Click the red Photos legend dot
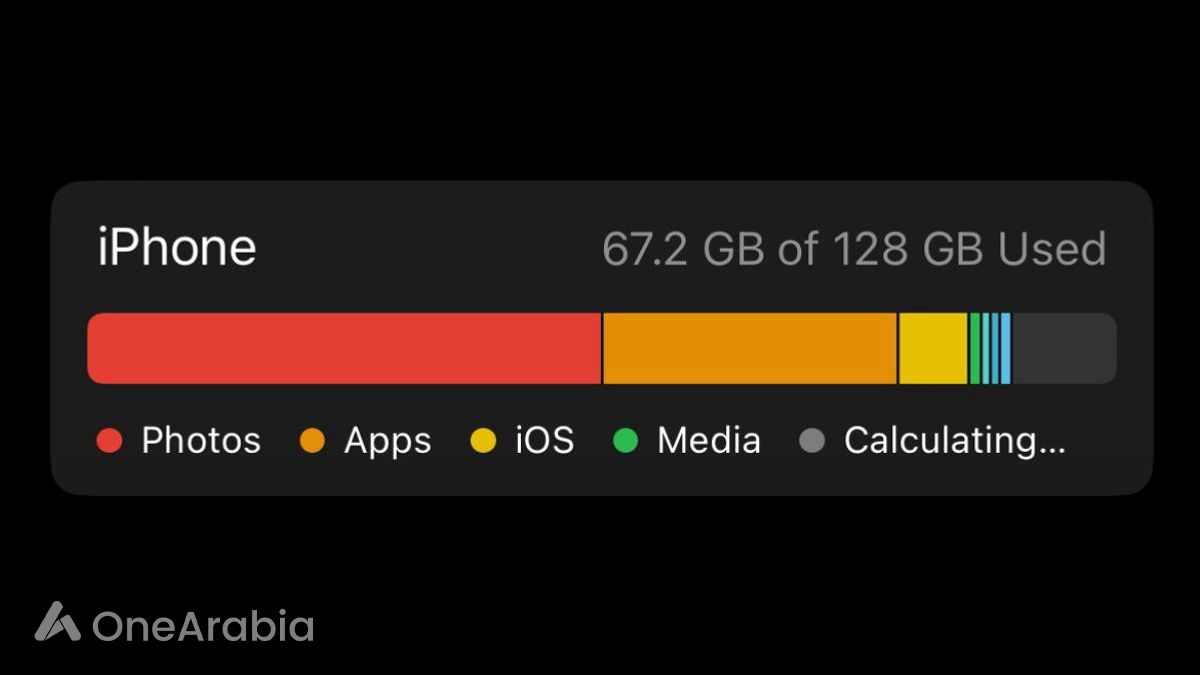Viewport: 1200px width, 675px height. coord(109,441)
